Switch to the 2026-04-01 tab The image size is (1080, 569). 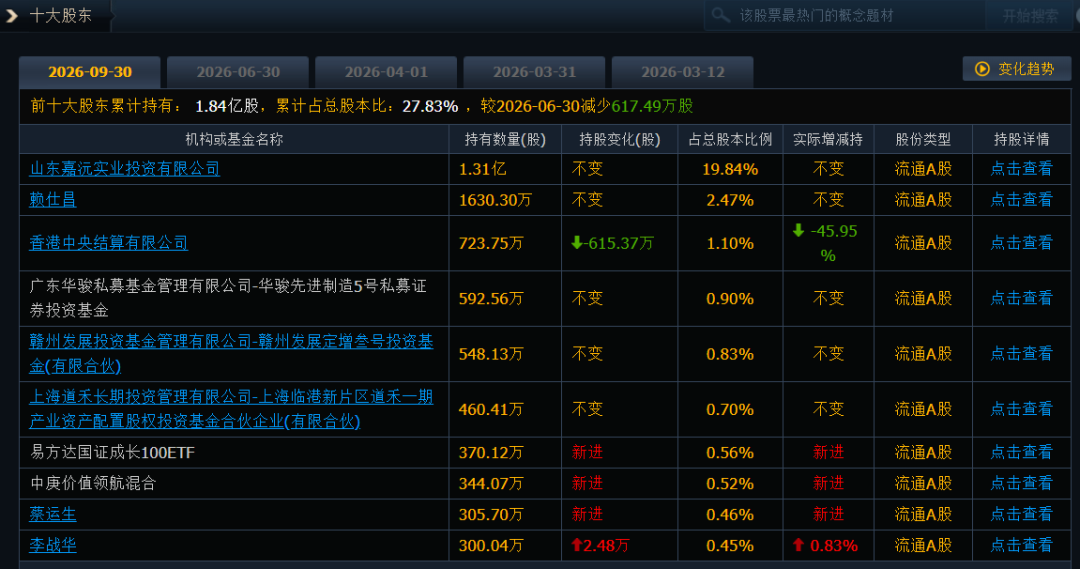[386, 72]
